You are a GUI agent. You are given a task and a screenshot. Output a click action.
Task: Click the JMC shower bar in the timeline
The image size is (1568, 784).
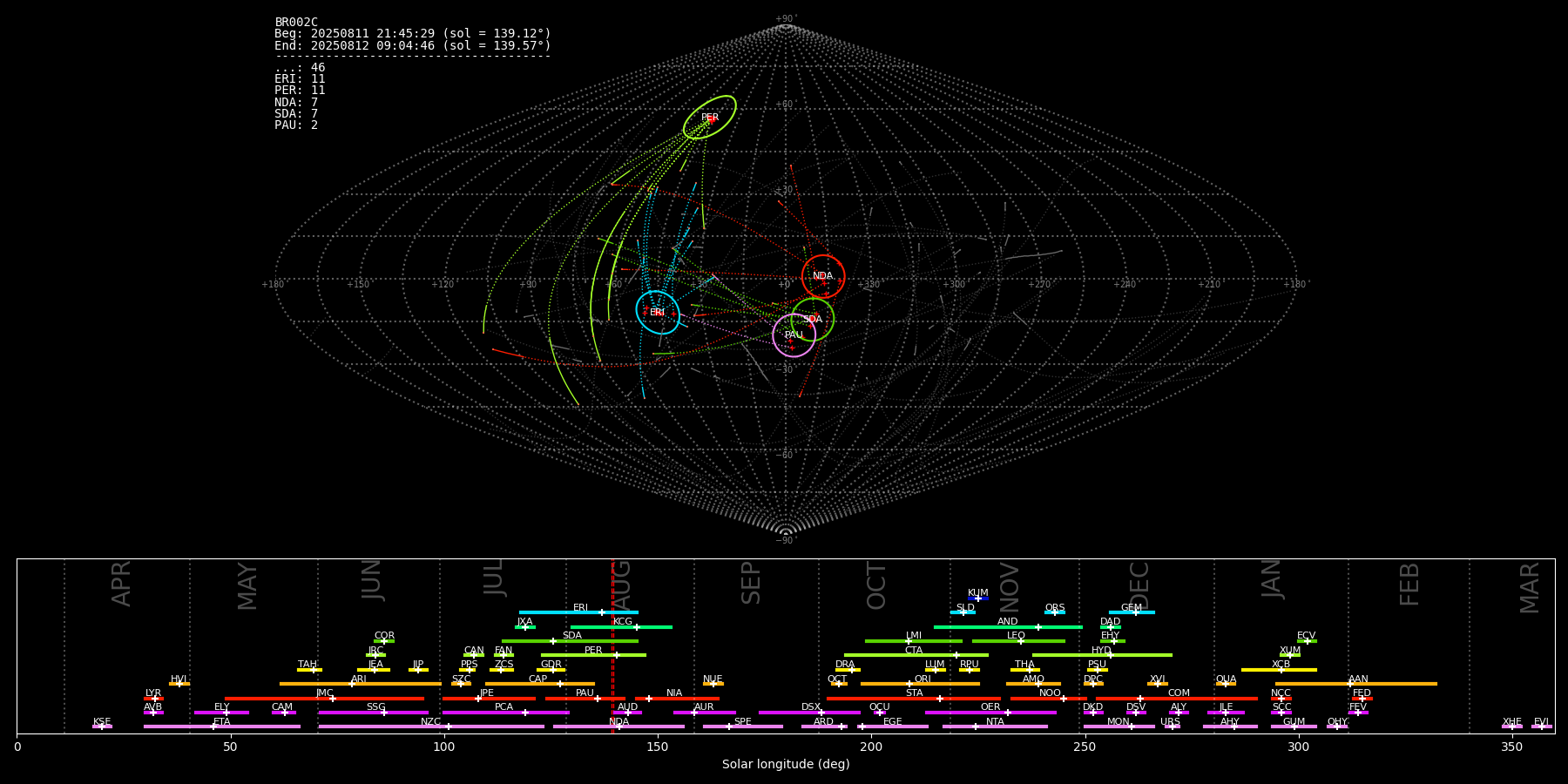click(325, 699)
